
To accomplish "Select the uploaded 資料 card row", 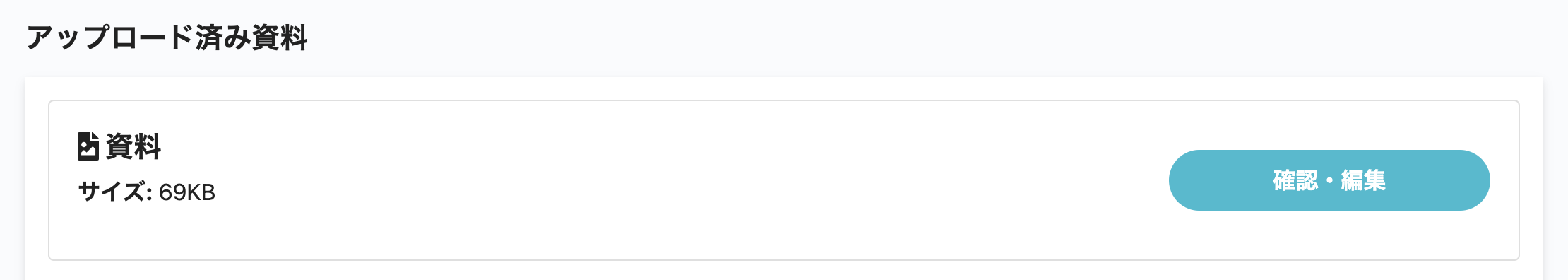I will tap(784, 180).
